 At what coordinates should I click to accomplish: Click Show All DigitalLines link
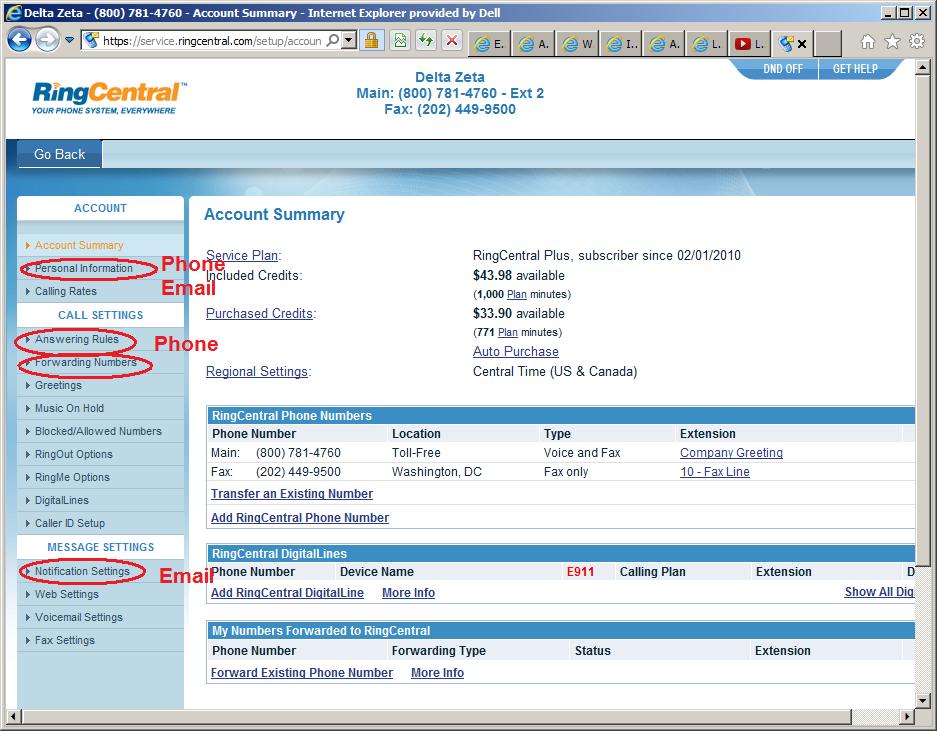pyautogui.click(x=879, y=592)
